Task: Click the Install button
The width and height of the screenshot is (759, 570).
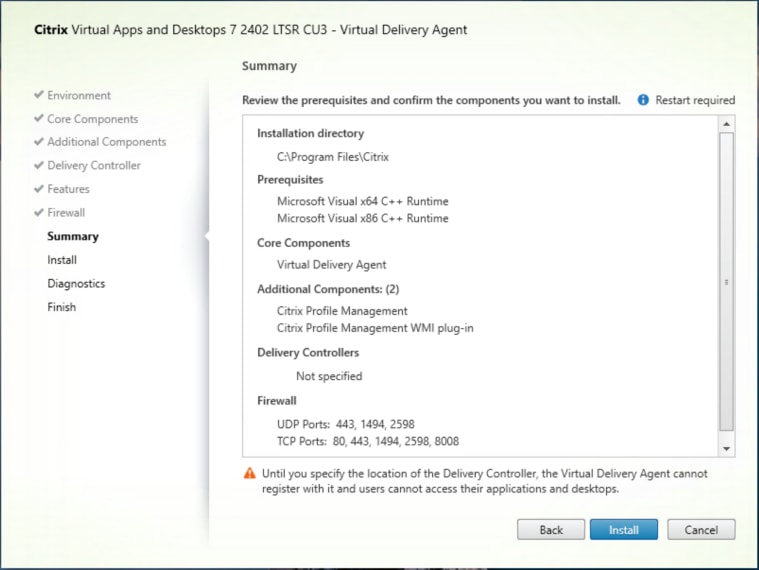Action: tap(623, 530)
